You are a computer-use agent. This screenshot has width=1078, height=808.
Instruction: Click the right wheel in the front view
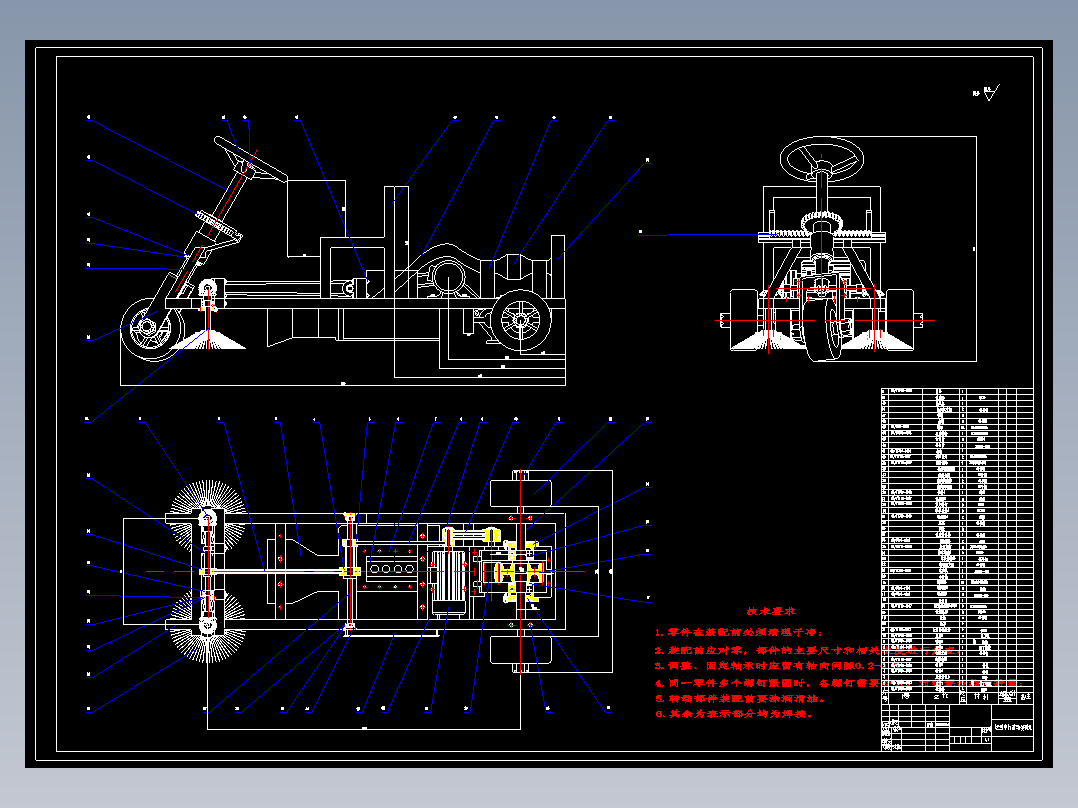[901, 319]
